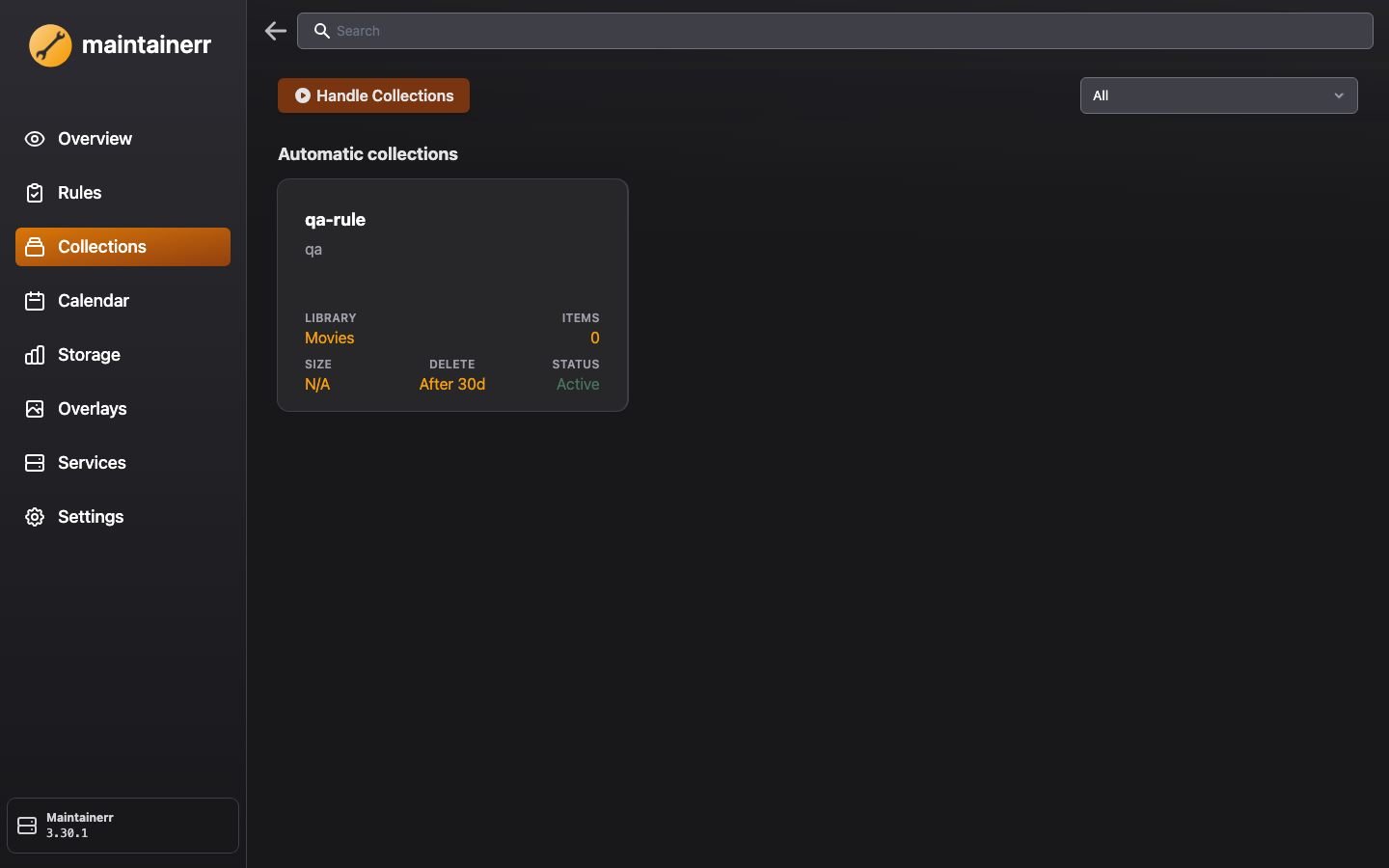
Task: Open the Overlays section
Action: (123, 409)
